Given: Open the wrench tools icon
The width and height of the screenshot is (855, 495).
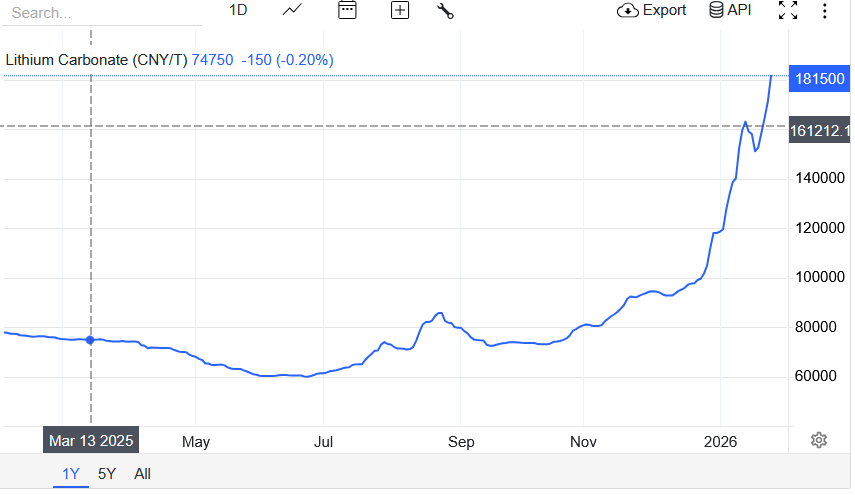Looking at the screenshot, I should pyautogui.click(x=446, y=11).
